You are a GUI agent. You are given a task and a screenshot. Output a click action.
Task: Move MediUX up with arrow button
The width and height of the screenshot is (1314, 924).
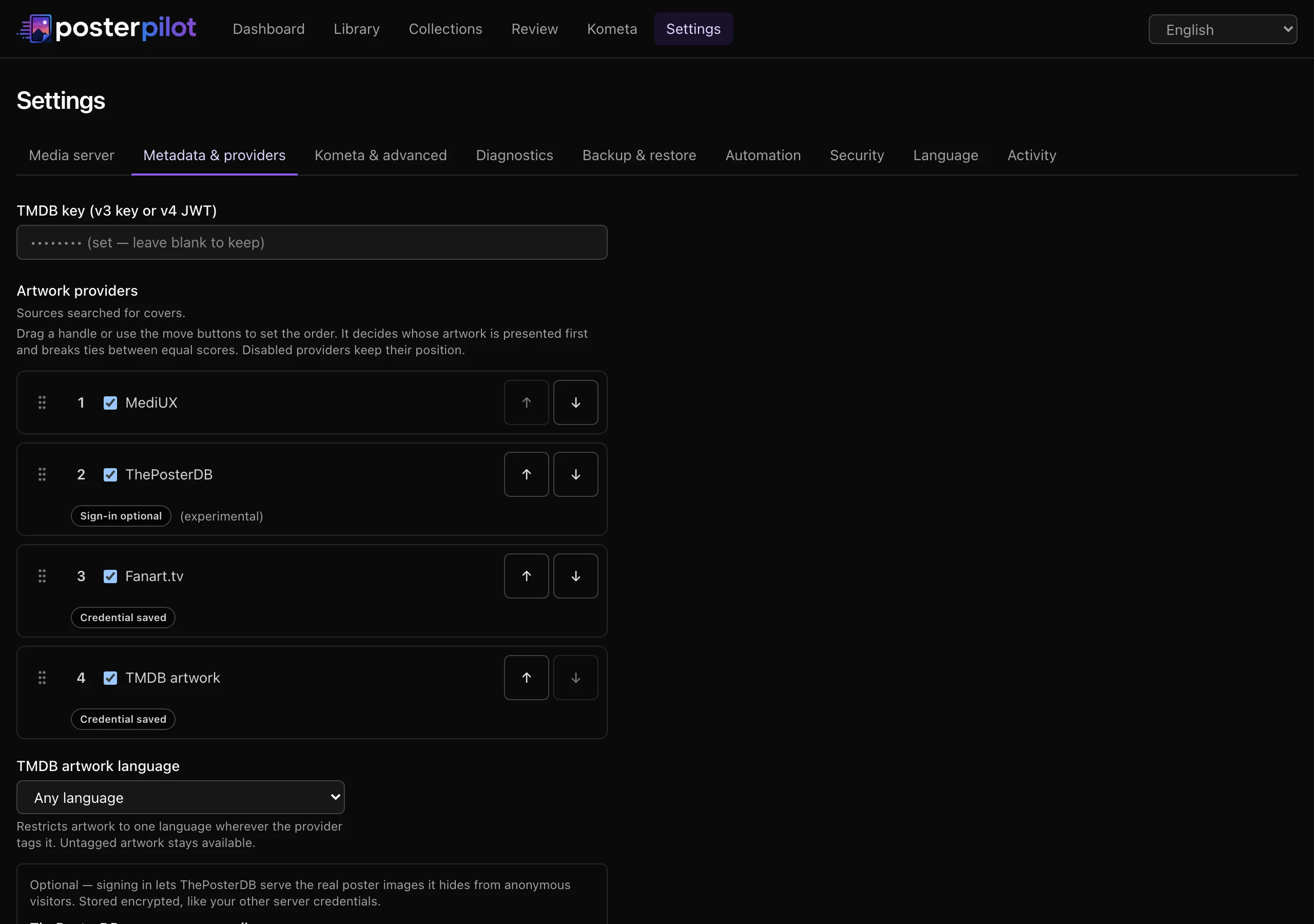click(x=527, y=402)
